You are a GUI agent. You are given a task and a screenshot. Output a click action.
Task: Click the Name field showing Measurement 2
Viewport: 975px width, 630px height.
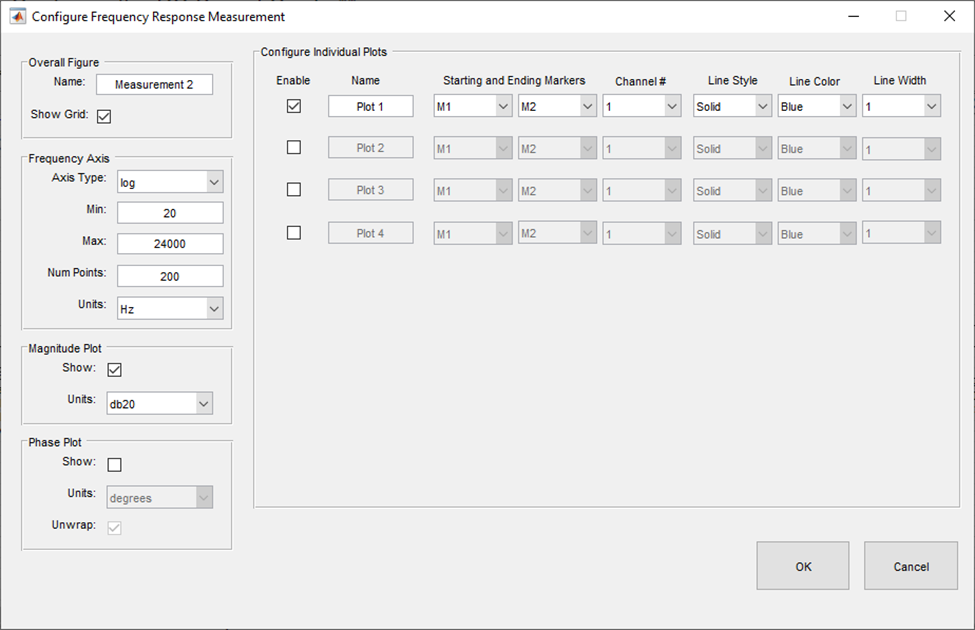[154, 84]
